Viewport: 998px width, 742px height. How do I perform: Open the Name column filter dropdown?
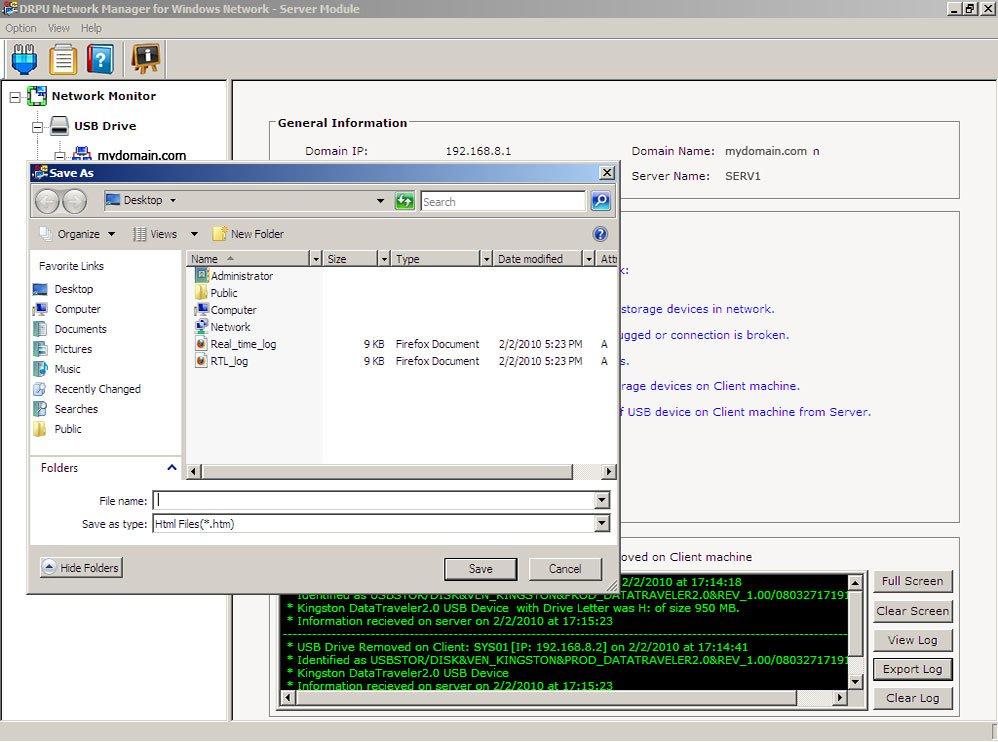point(316,258)
